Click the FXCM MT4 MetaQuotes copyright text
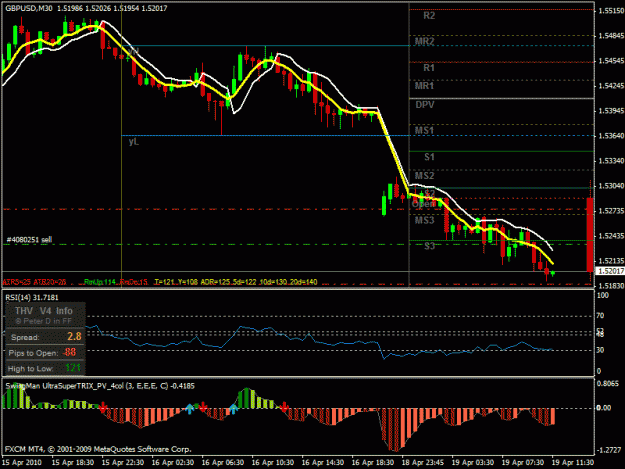Viewport: 625px width, 469px height. (x=98, y=449)
